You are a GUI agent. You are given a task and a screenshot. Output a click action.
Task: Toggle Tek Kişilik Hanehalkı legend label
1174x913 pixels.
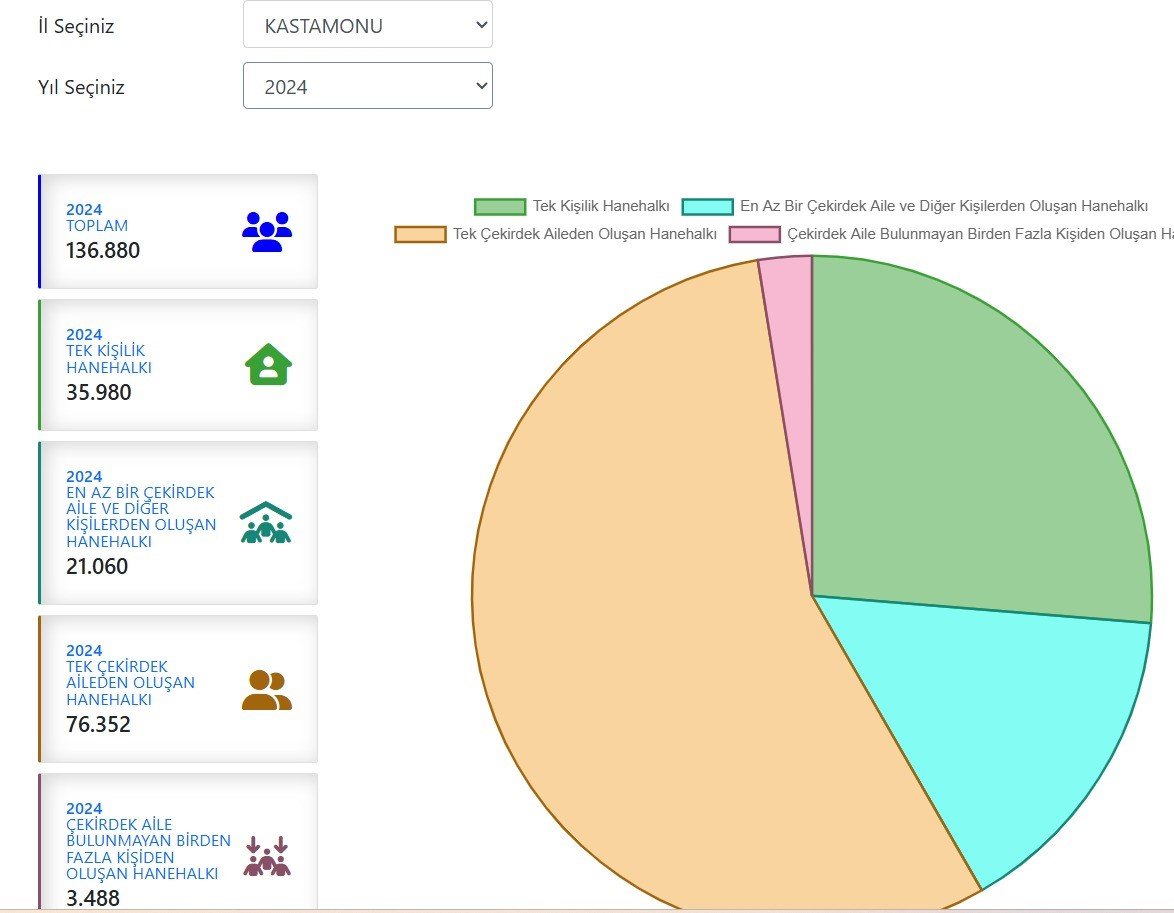pyautogui.click(x=600, y=206)
